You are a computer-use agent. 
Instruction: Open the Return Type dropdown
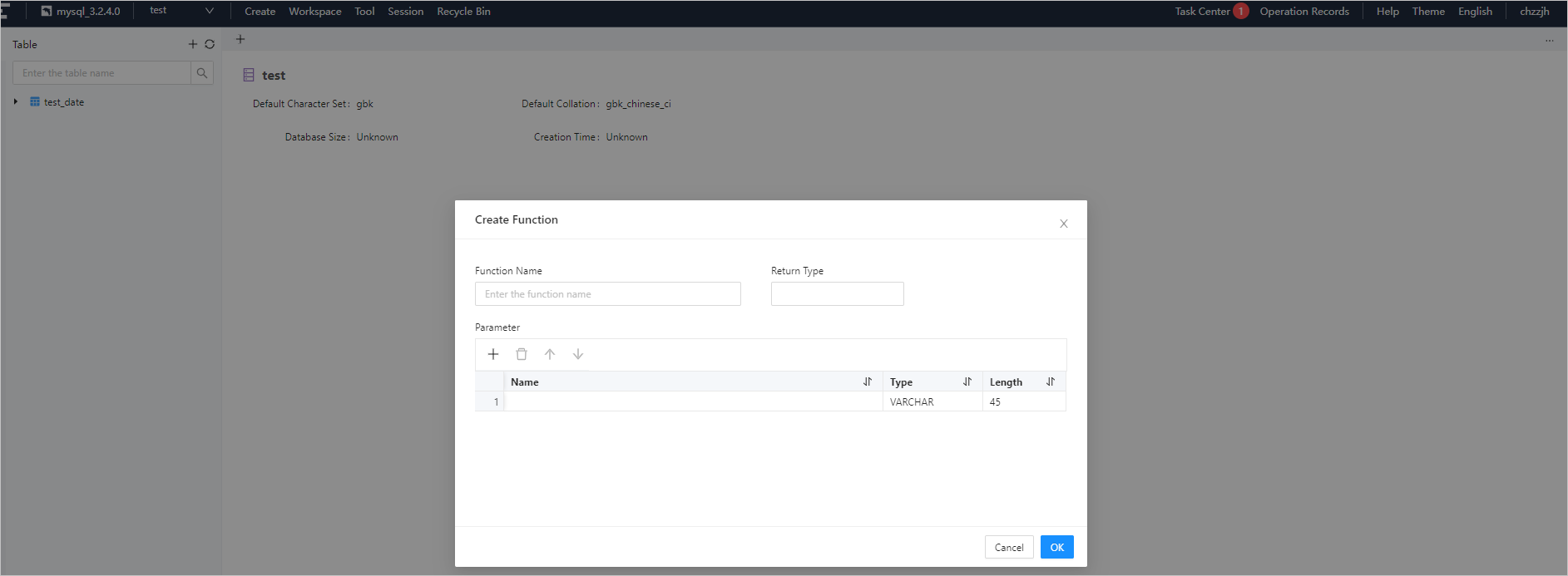837,294
